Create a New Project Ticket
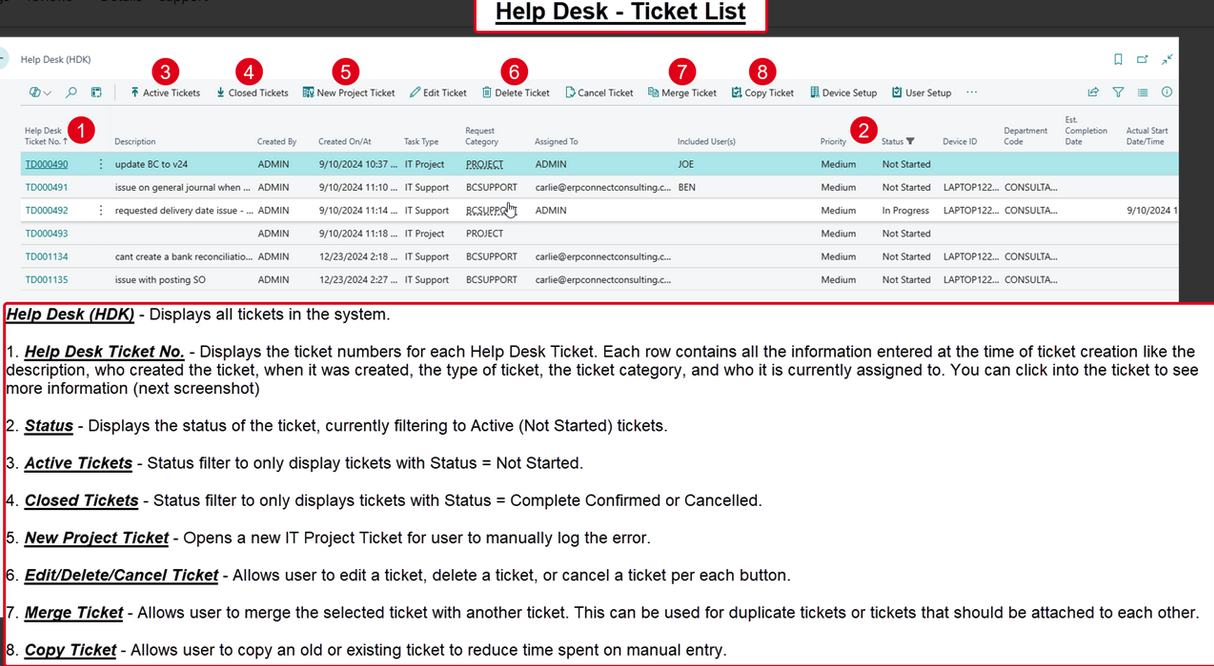Image resolution: width=1214 pixels, height=666 pixels. coord(349,92)
